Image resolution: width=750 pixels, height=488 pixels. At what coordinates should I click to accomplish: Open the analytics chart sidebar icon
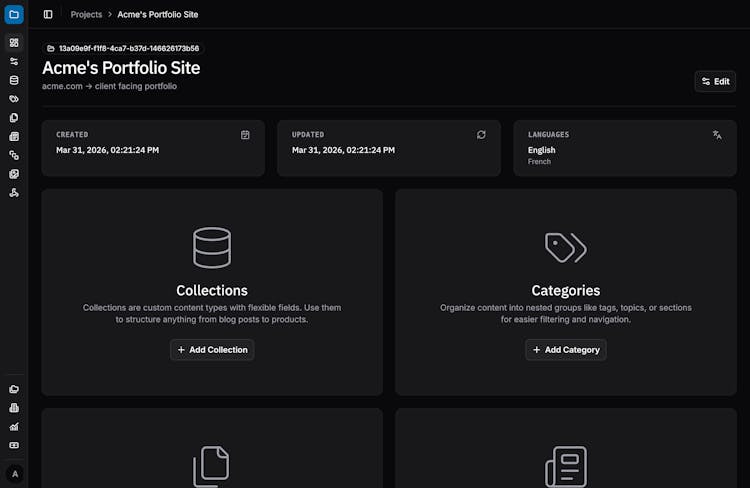14,426
